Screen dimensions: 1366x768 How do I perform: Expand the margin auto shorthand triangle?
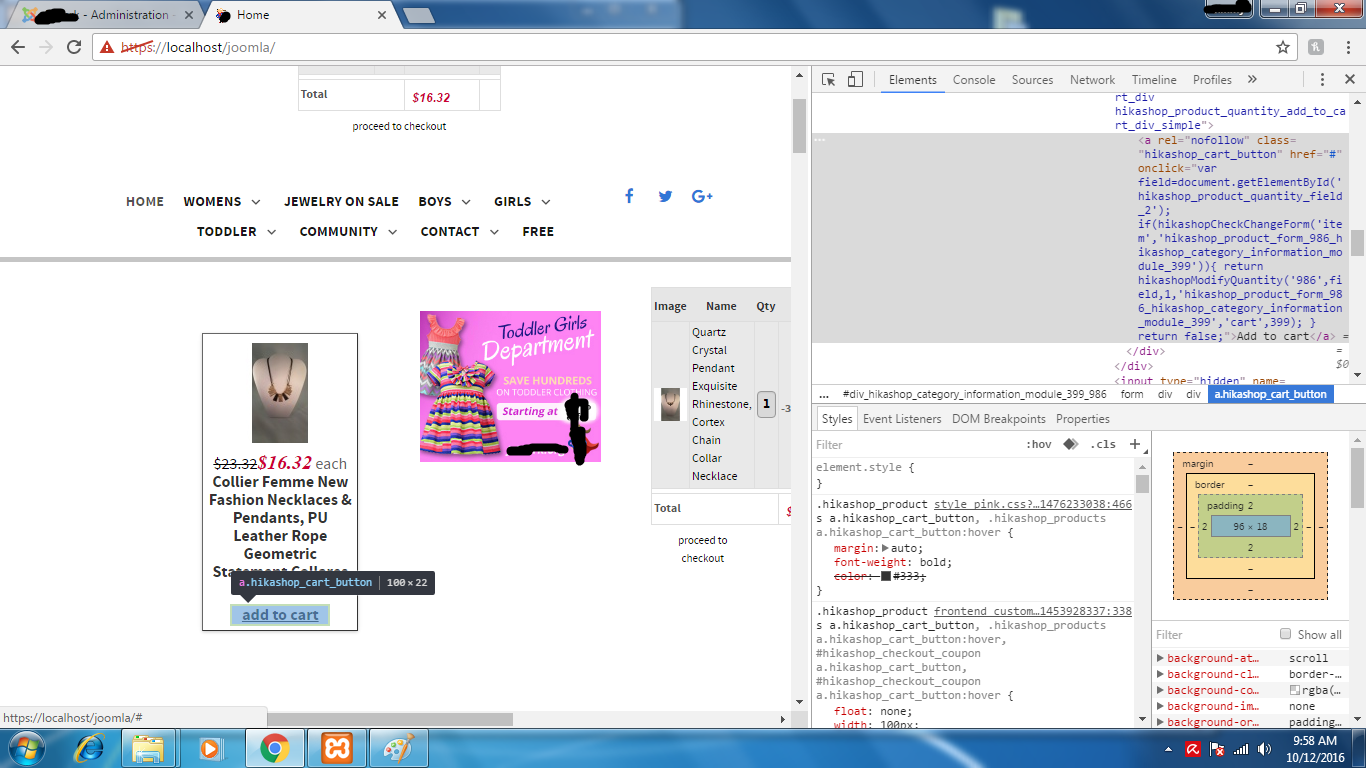[885, 548]
